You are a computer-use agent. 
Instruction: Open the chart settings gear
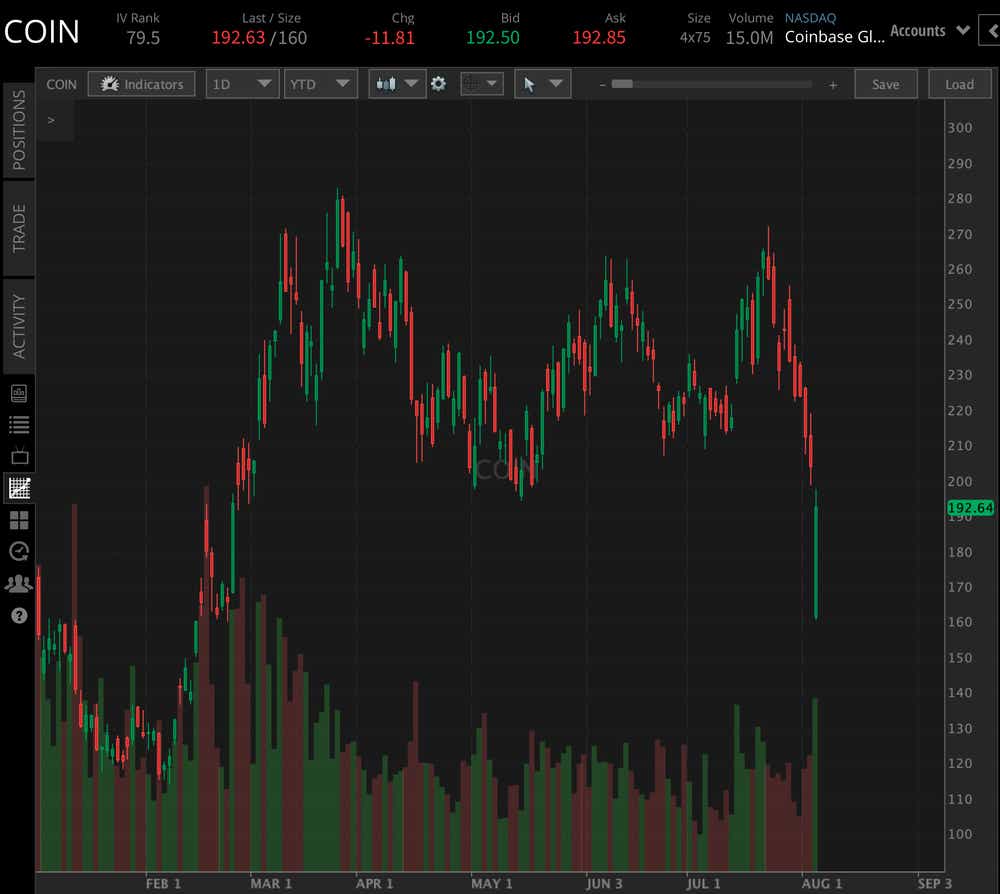[x=438, y=84]
